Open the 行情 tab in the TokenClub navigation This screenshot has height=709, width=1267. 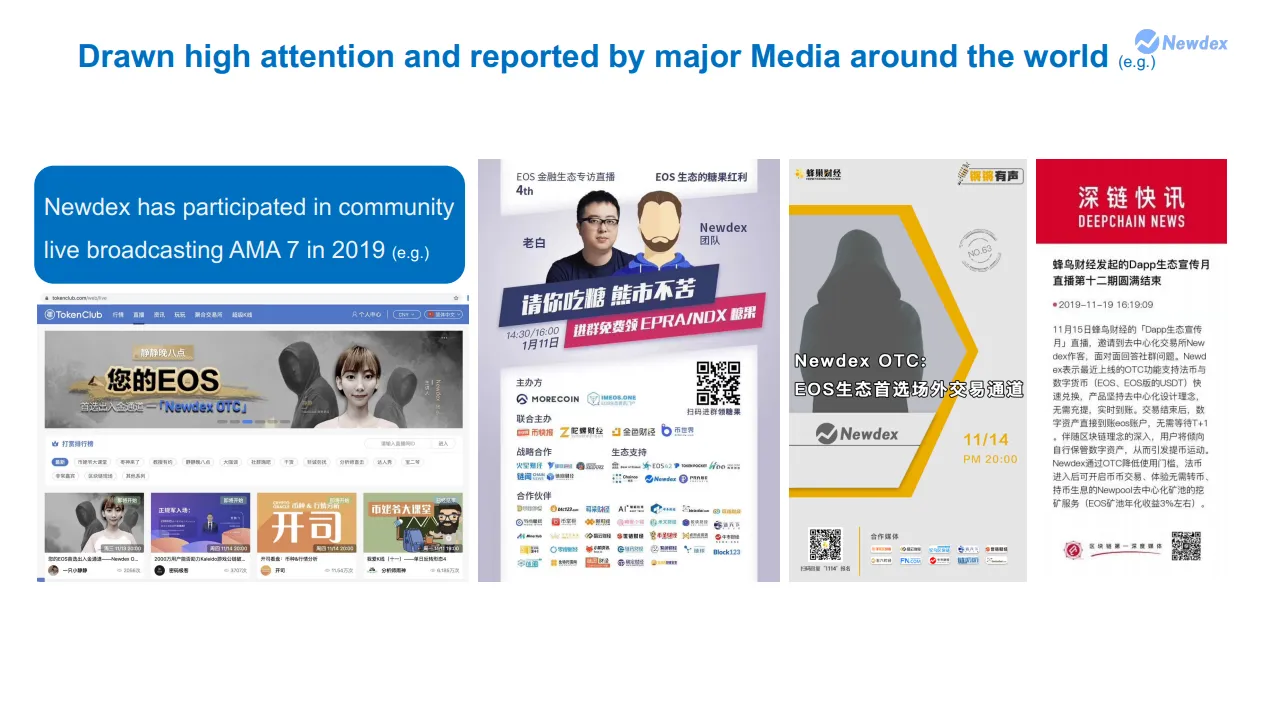click(x=118, y=314)
